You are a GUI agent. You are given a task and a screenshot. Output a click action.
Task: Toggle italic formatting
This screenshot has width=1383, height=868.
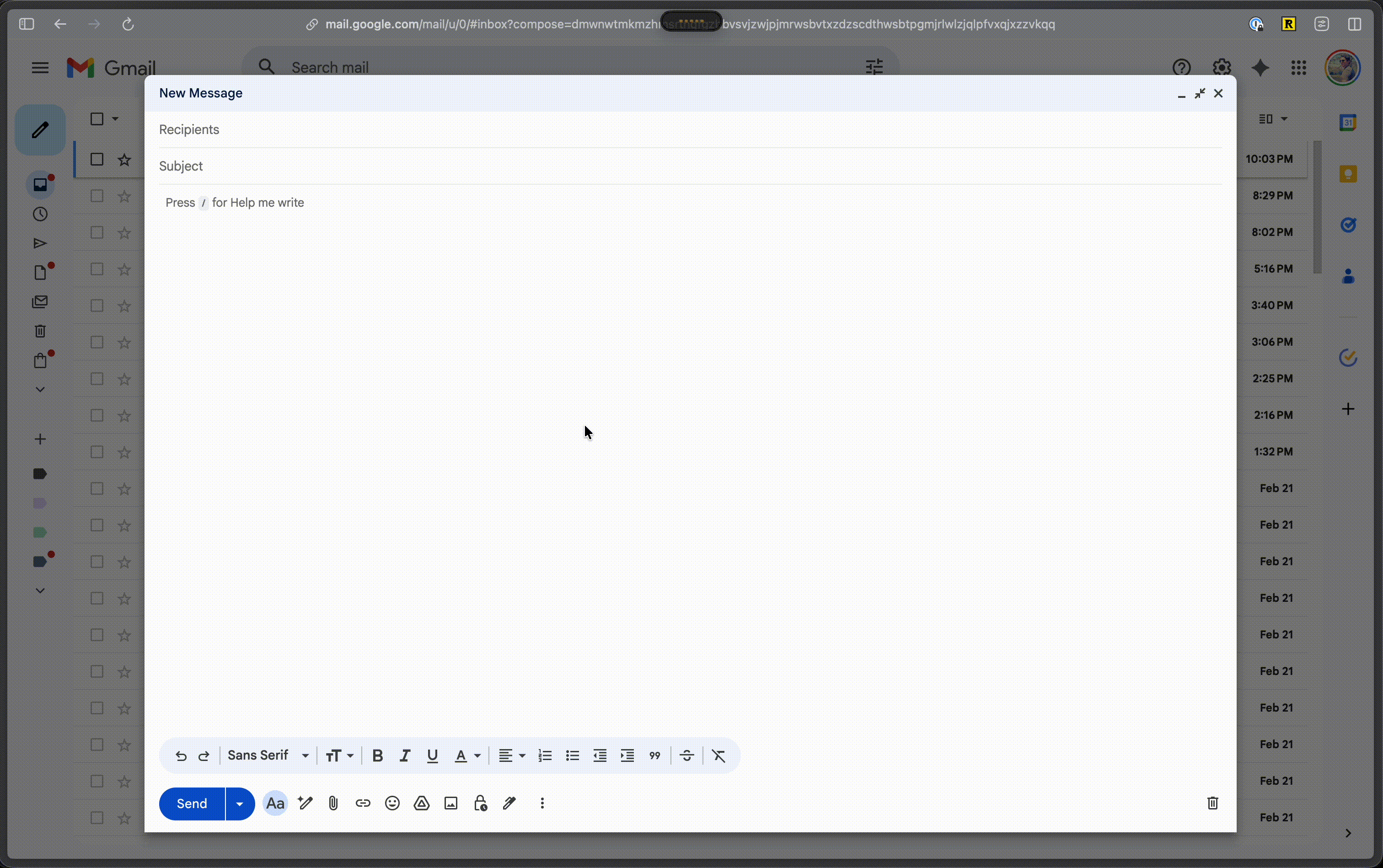(x=405, y=755)
